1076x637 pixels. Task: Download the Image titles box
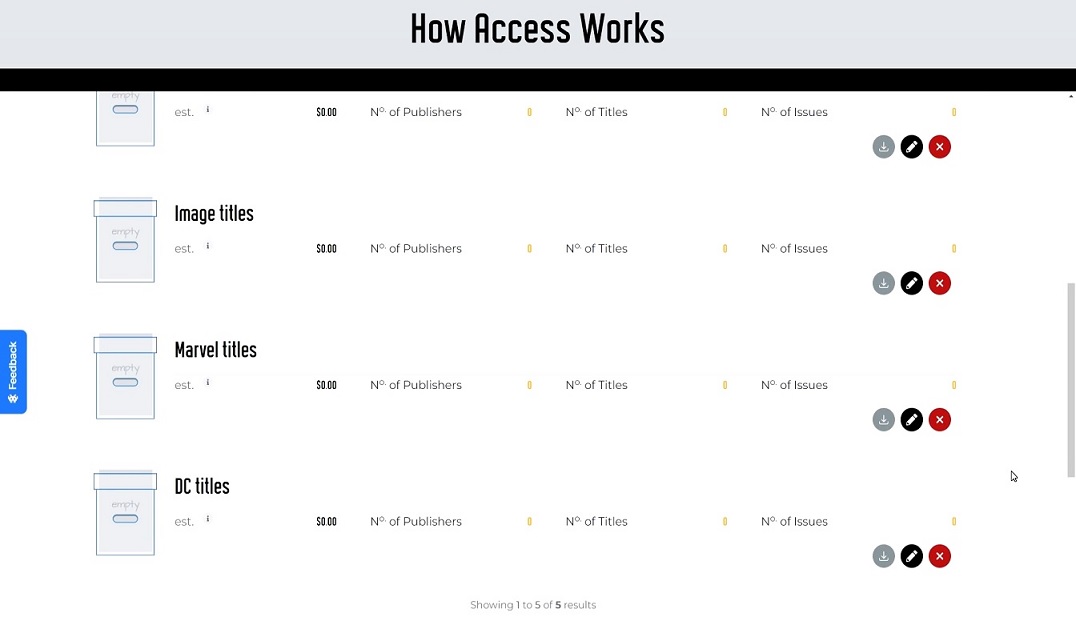883,284
